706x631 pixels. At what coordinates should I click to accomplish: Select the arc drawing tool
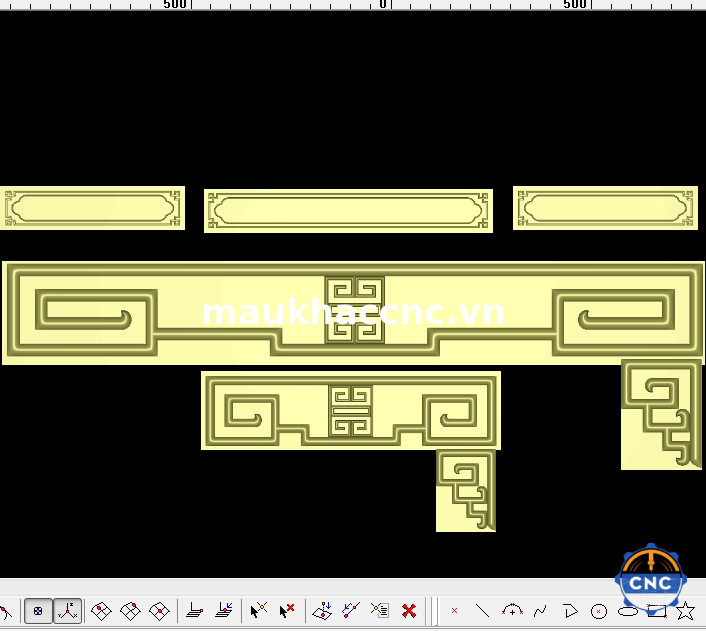point(512,610)
